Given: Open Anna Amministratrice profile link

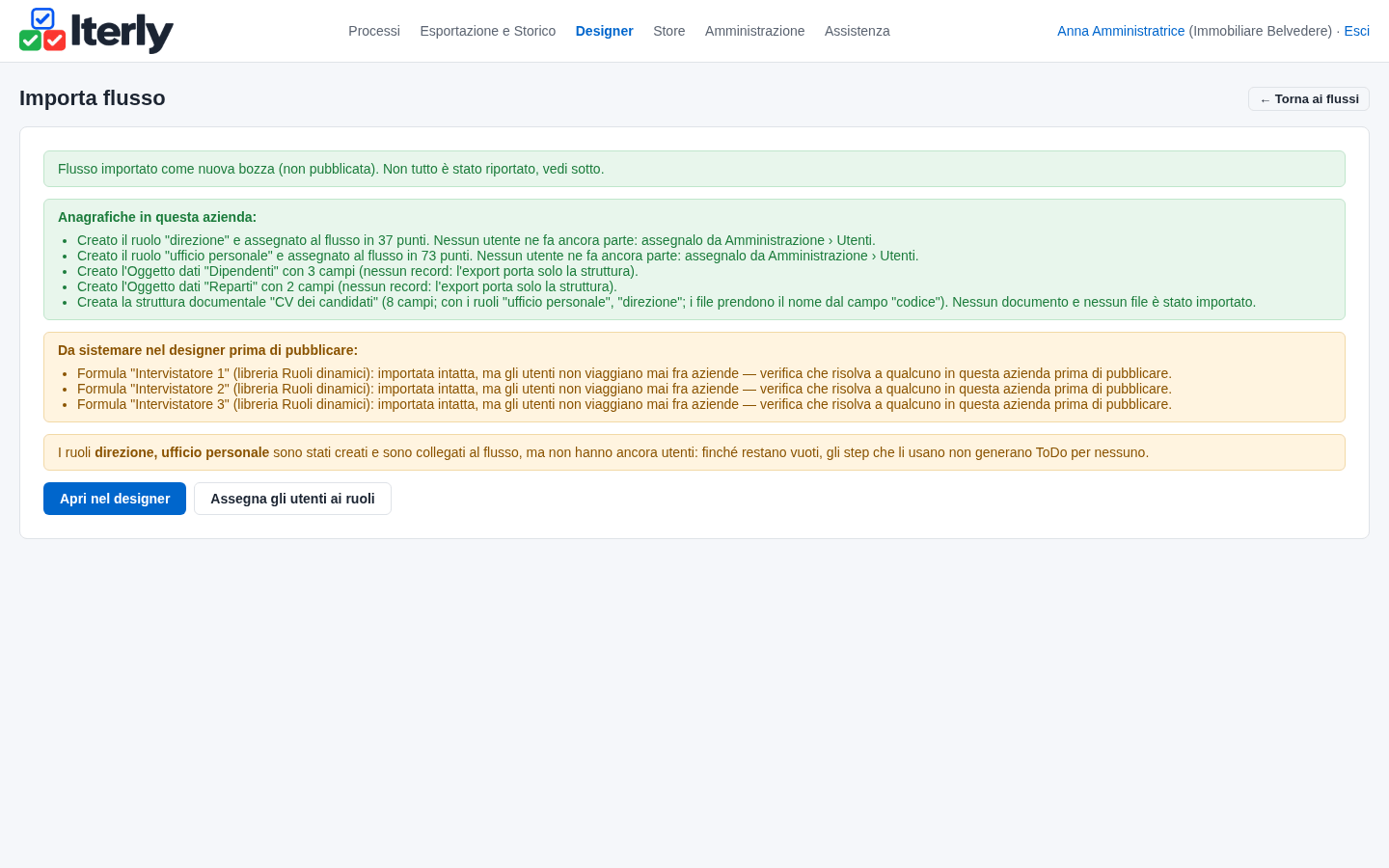Looking at the screenshot, I should tap(1121, 31).
